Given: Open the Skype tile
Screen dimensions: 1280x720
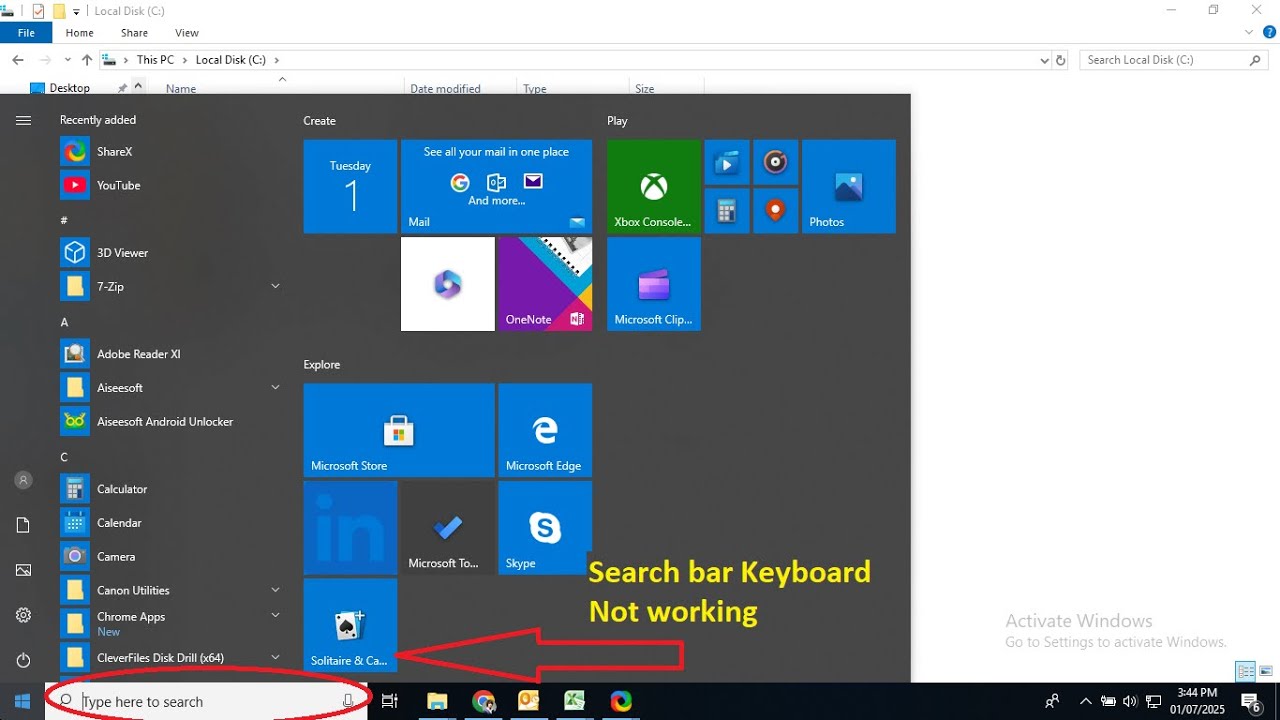Looking at the screenshot, I should click(545, 528).
